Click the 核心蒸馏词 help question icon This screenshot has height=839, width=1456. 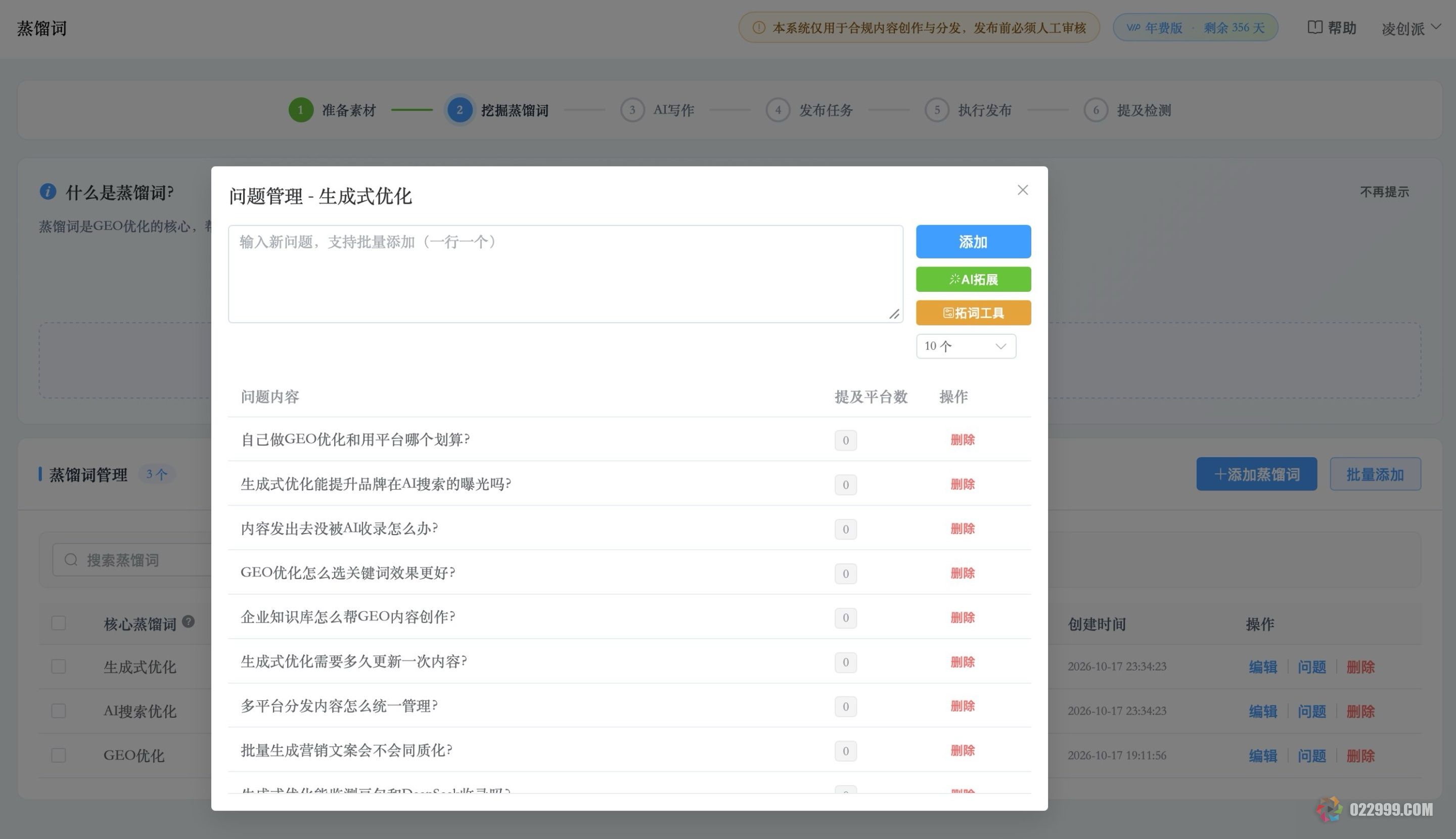pyautogui.click(x=189, y=622)
